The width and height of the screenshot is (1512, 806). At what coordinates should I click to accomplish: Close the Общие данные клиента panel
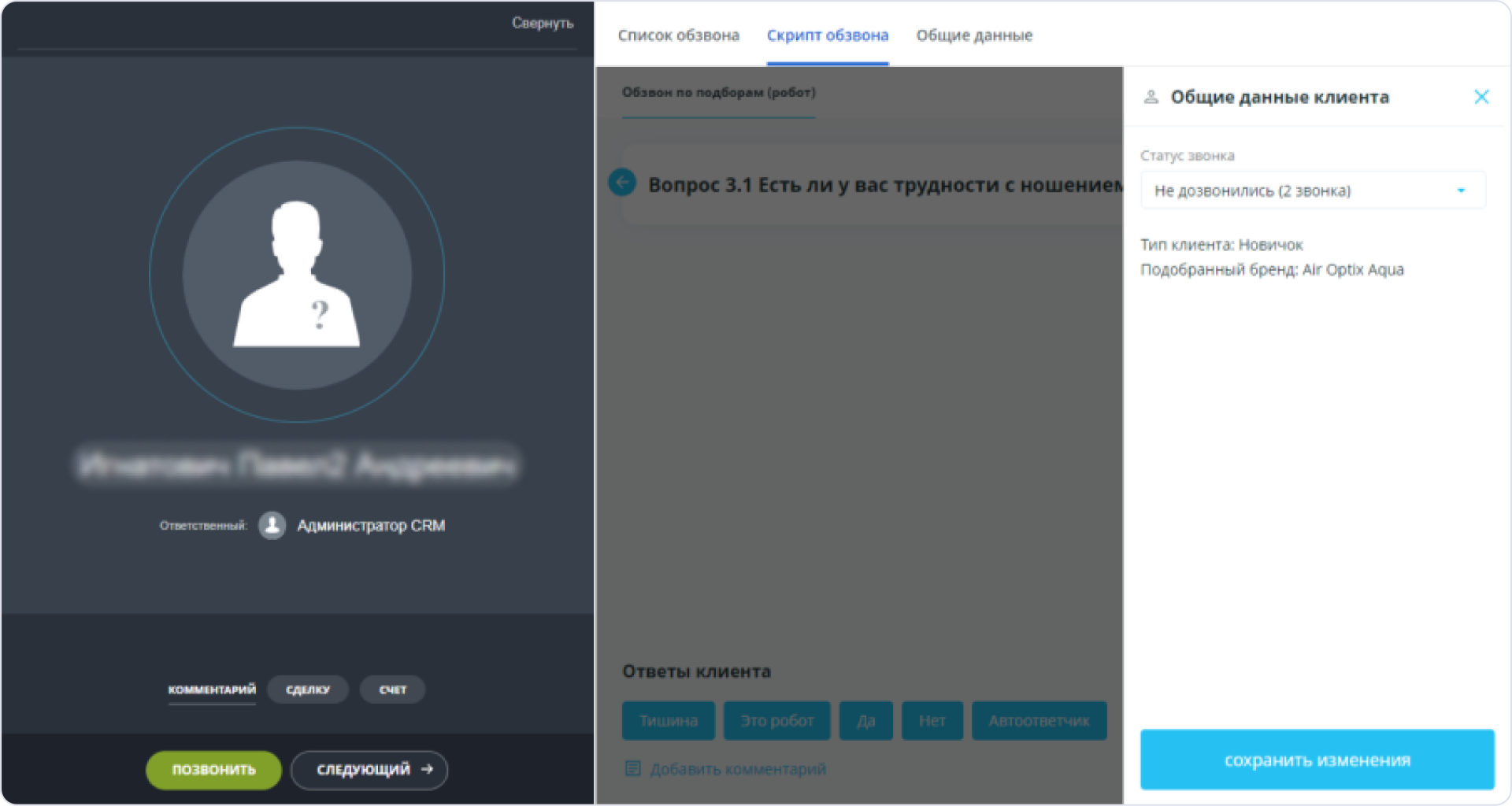pyautogui.click(x=1481, y=97)
